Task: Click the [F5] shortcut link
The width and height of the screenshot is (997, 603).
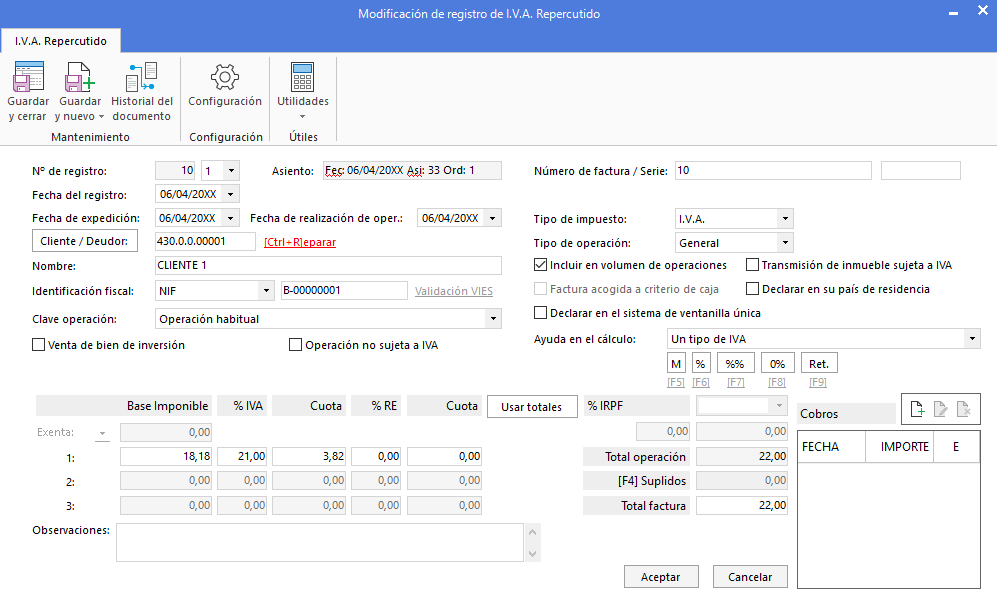Action: click(x=676, y=382)
